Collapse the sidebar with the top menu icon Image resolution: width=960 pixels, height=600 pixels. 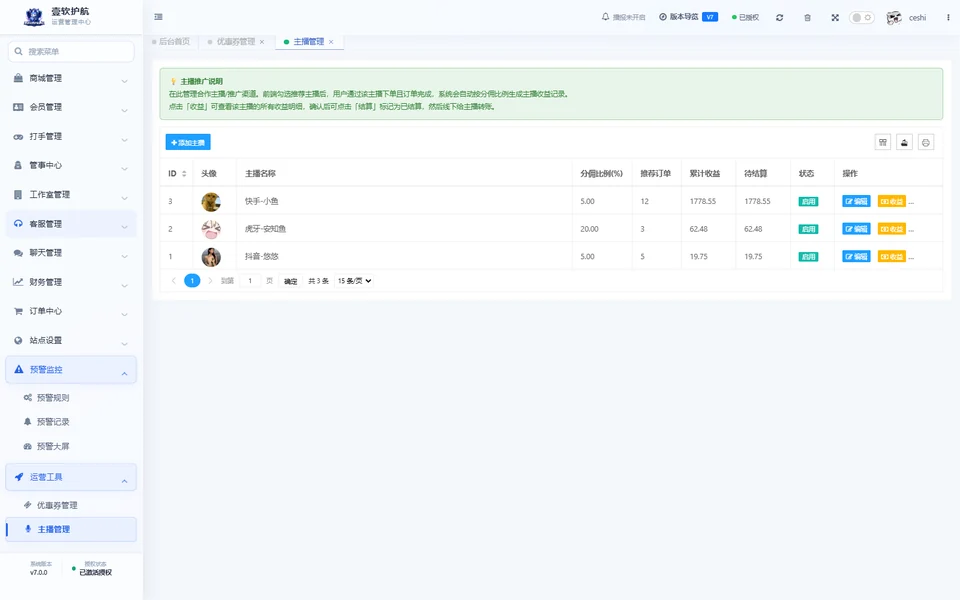[x=159, y=17]
